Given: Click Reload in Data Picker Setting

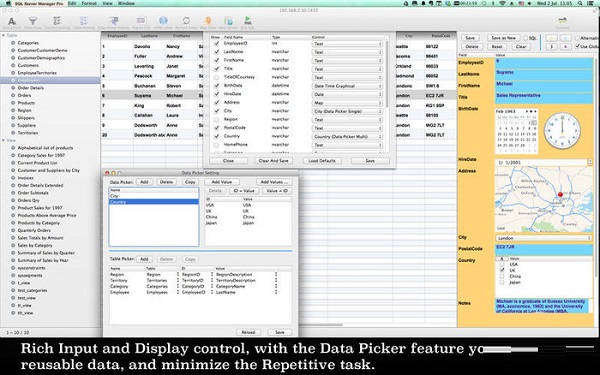Looking at the screenshot, I should [x=248, y=332].
